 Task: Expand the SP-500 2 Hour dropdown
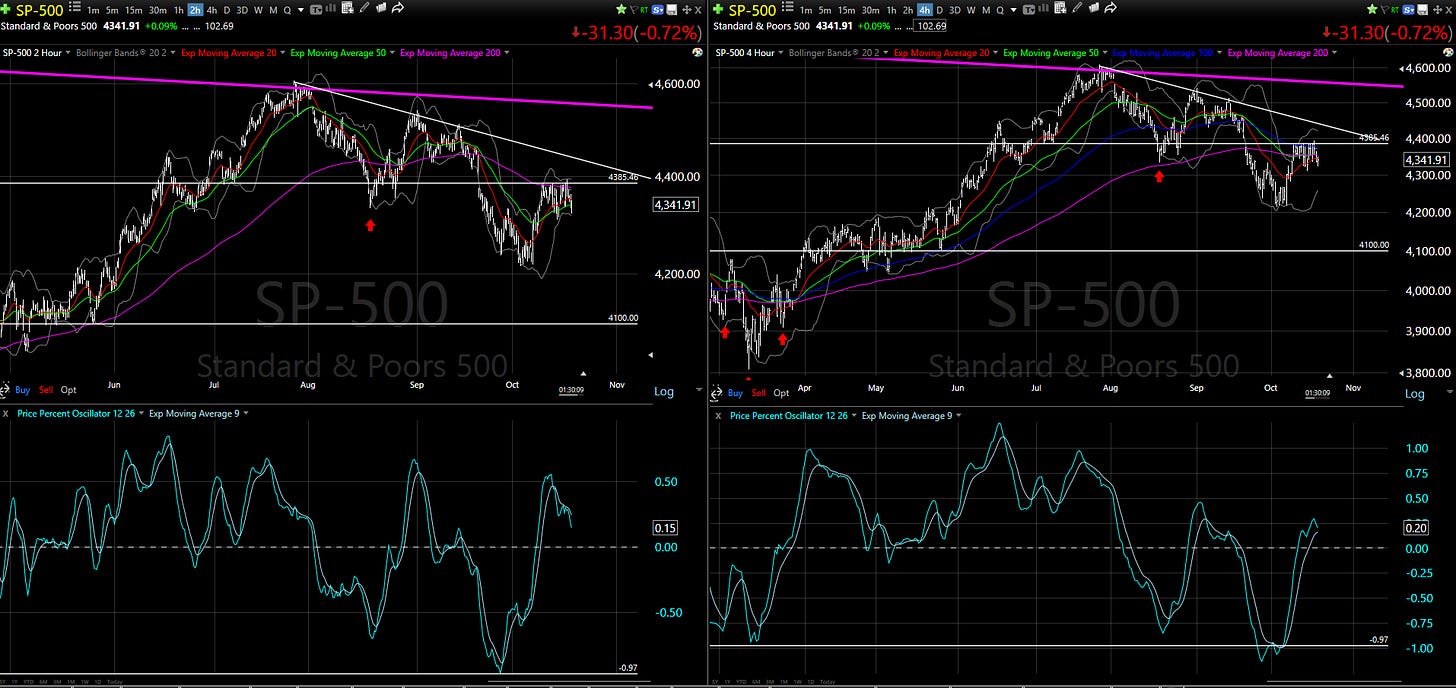68,52
